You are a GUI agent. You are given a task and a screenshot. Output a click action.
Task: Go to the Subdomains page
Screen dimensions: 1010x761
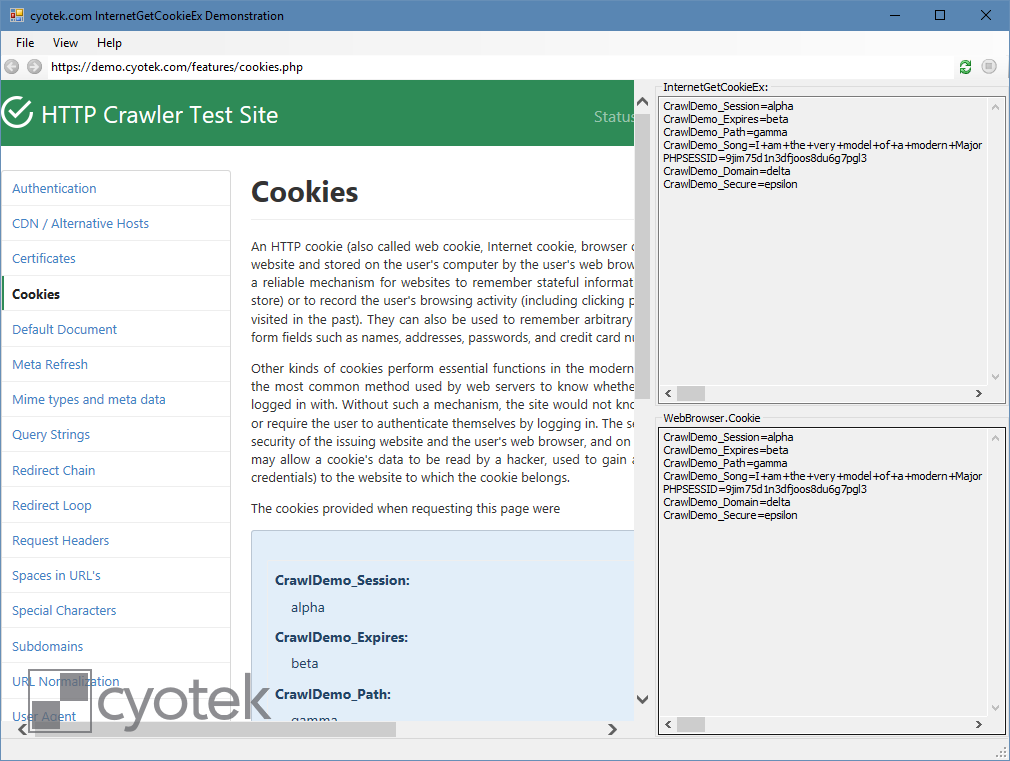[48, 646]
